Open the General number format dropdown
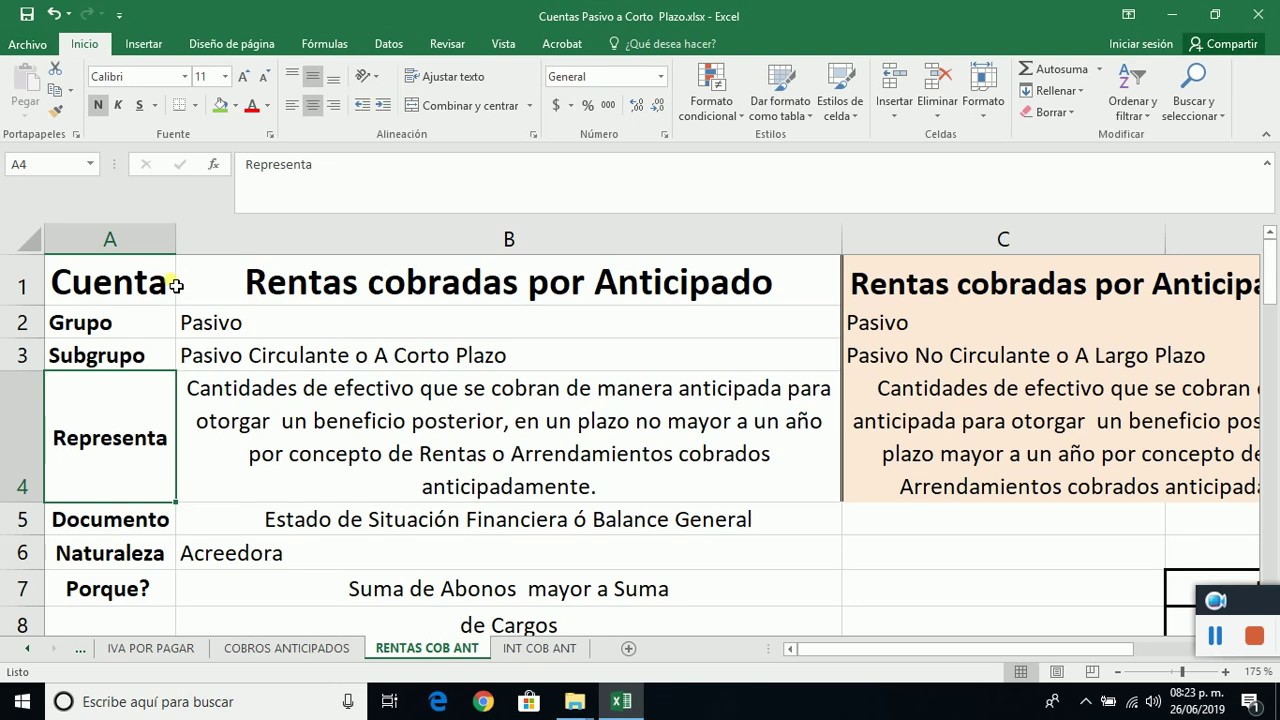1280x720 pixels. coord(660,77)
